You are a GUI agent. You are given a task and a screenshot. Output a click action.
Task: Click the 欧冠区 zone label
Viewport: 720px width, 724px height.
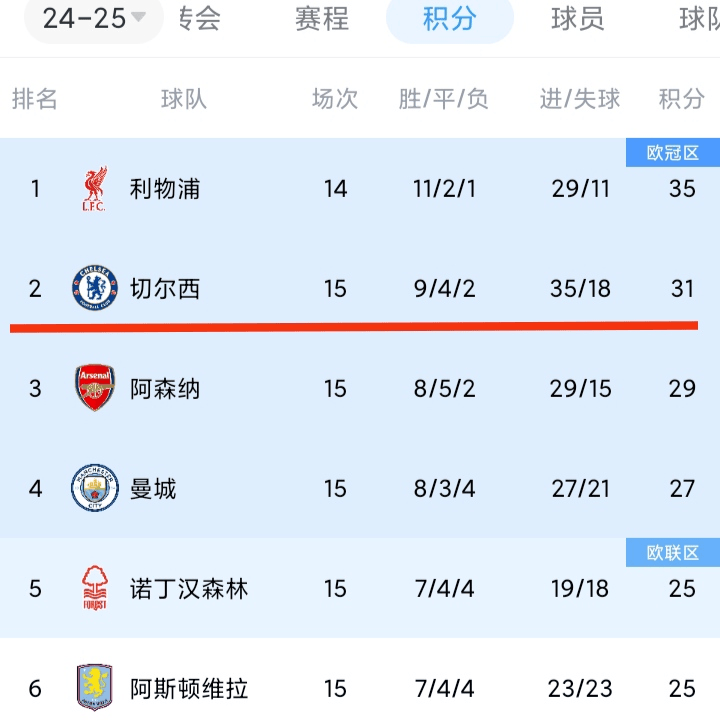(672, 153)
